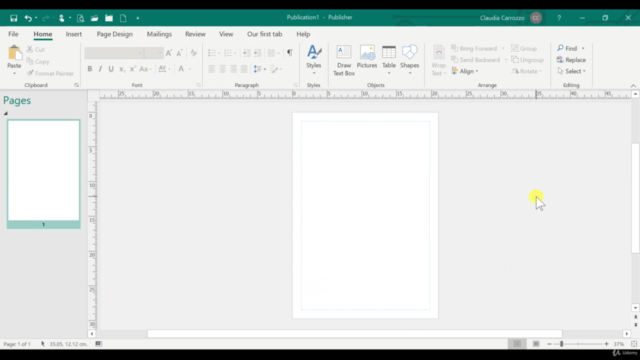Toggle the paragraph marks pilcrow icon

pyautogui.click(x=289, y=53)
